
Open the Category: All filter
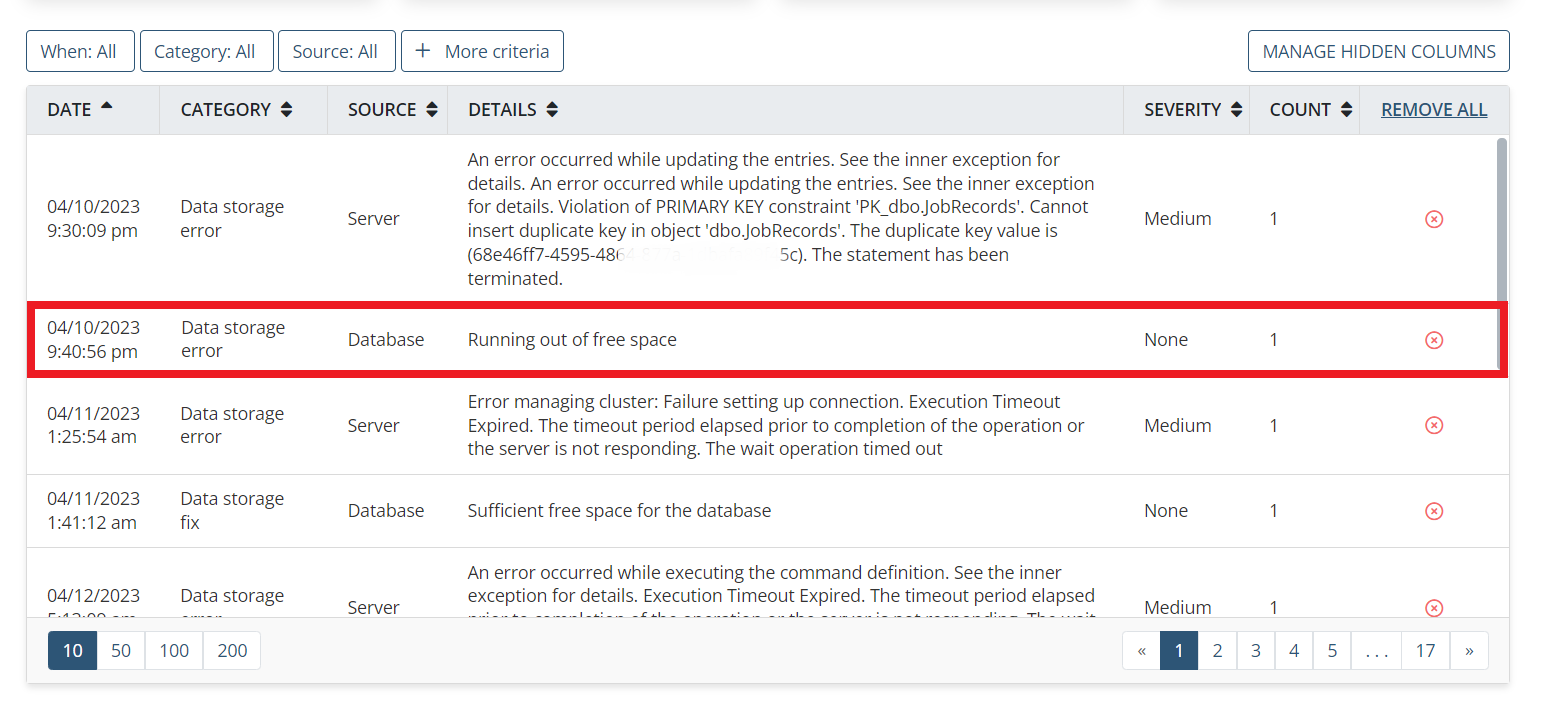click(206, 52)
